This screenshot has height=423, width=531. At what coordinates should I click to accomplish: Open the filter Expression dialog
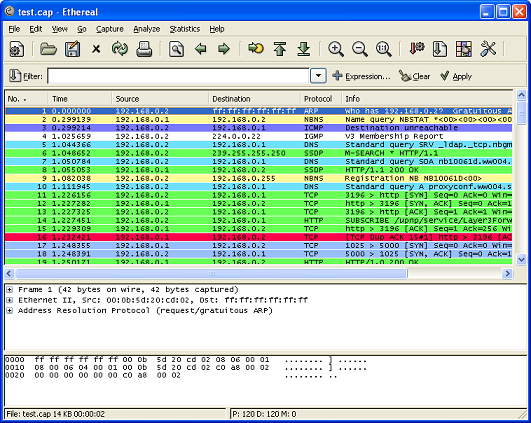(361, 76)
